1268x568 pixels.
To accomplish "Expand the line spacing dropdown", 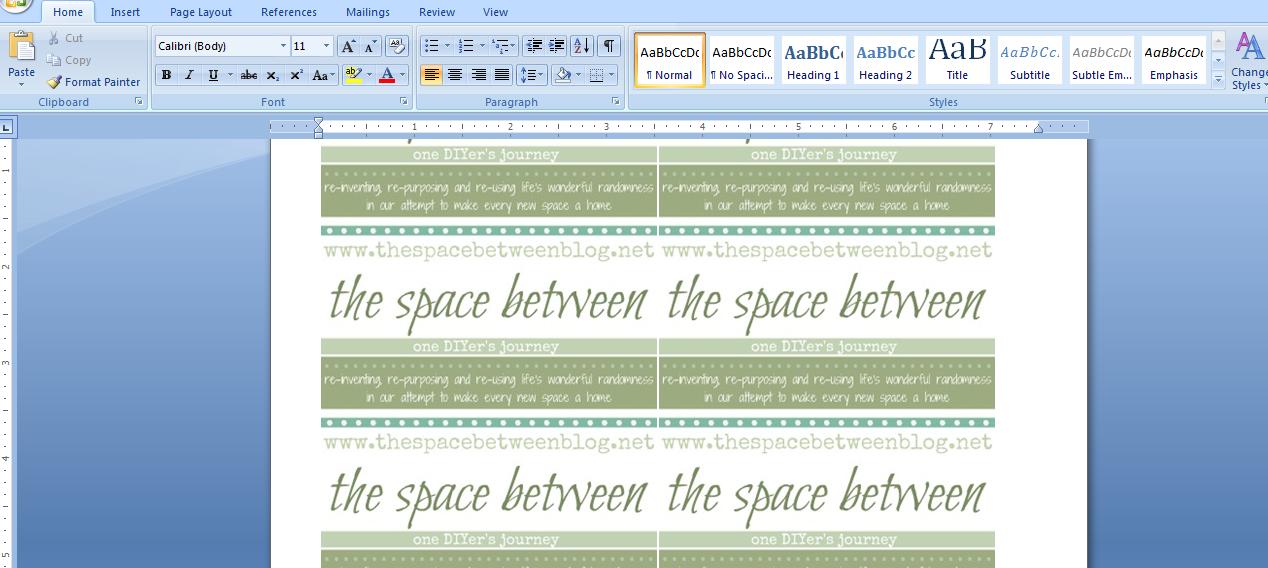I will click(x=541, y=75).
